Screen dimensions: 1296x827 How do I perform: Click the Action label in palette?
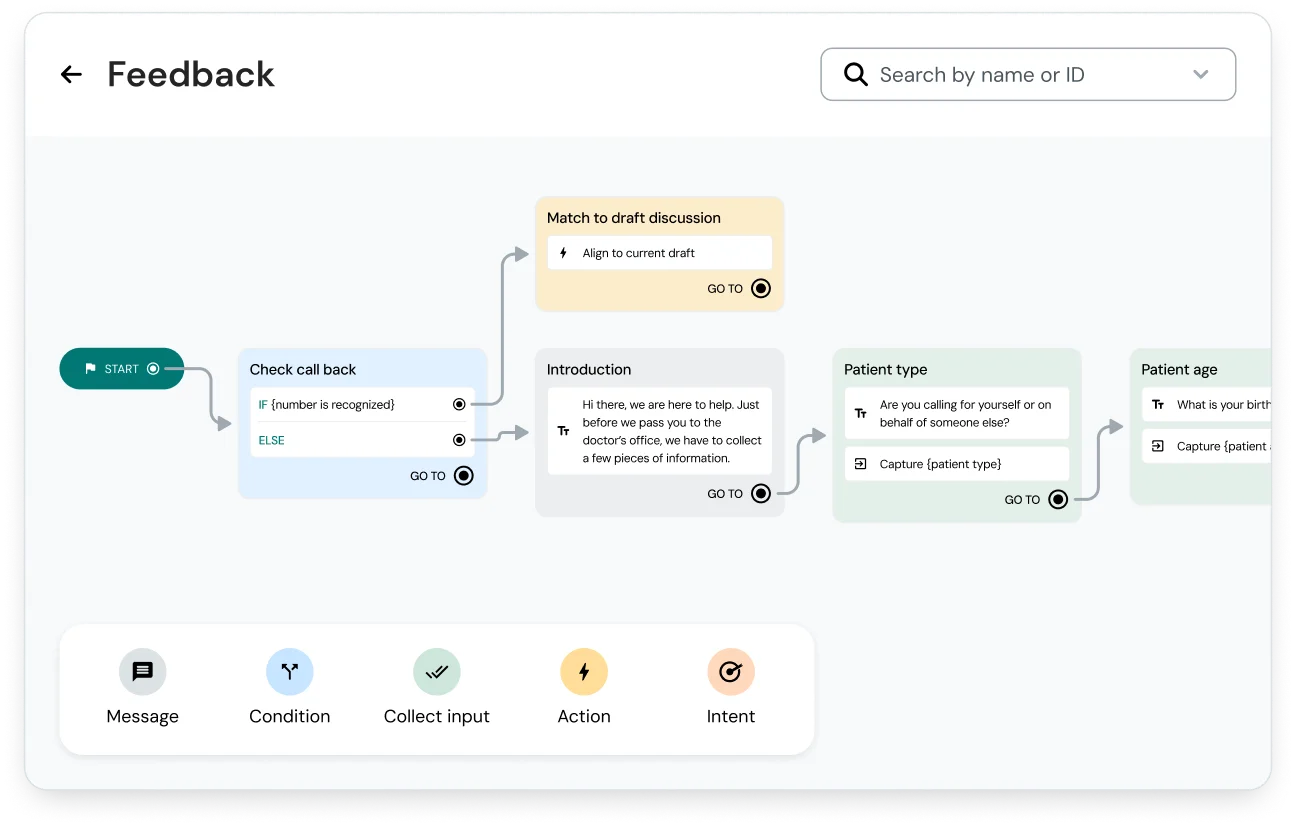pos(584,716)
